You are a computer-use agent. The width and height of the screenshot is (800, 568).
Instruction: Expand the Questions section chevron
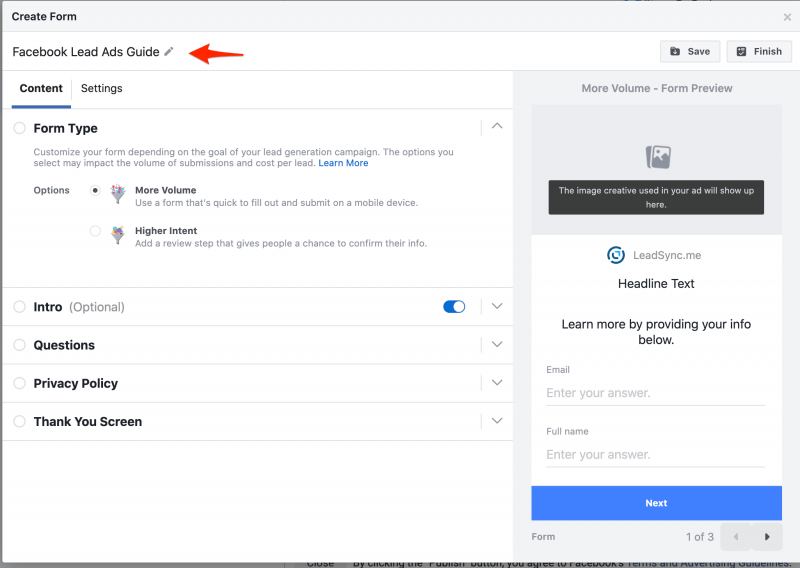point(497,344)
